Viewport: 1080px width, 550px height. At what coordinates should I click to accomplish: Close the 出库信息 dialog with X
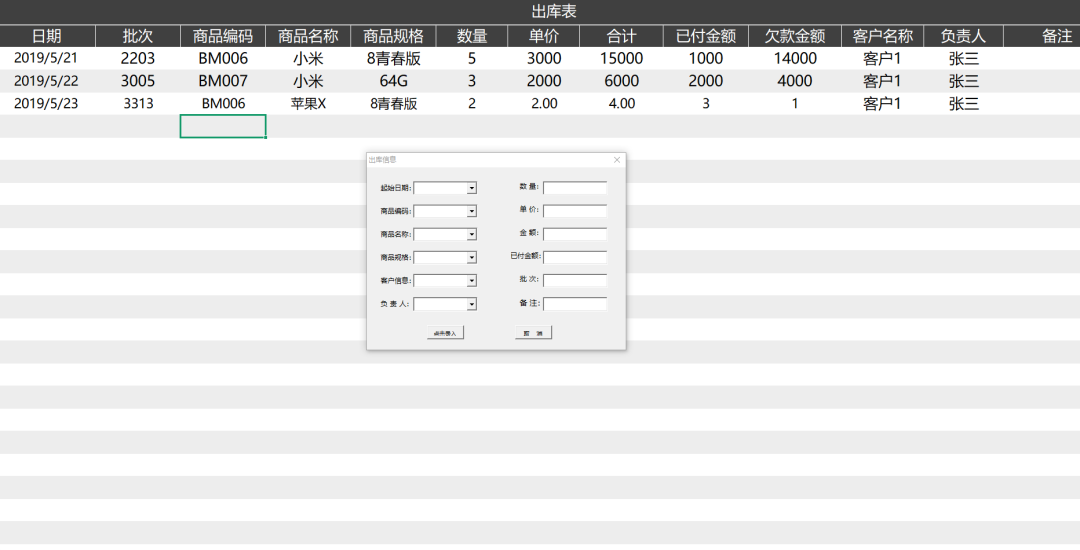tap(617, 160)
